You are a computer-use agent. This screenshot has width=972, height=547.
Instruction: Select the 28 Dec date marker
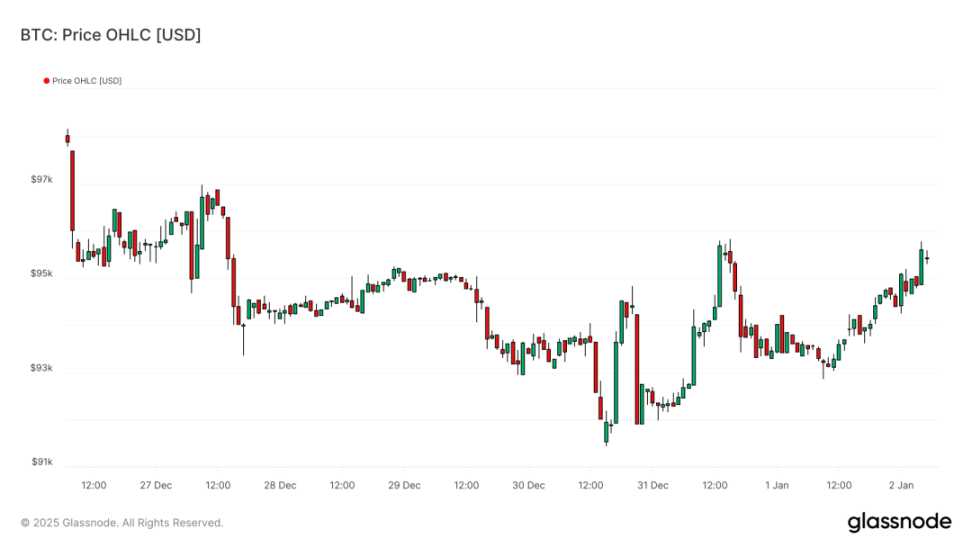pos(280,485)
